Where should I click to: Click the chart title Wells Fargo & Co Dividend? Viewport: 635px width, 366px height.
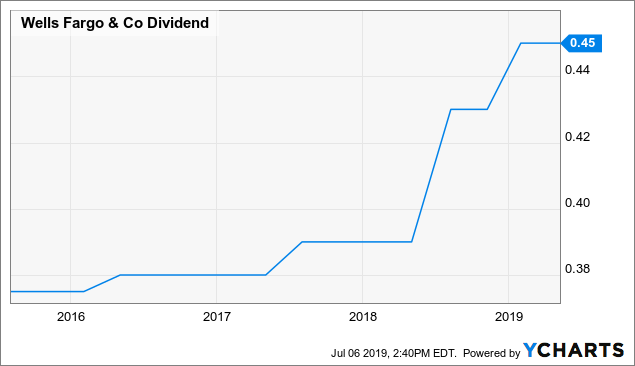point(115,23)
